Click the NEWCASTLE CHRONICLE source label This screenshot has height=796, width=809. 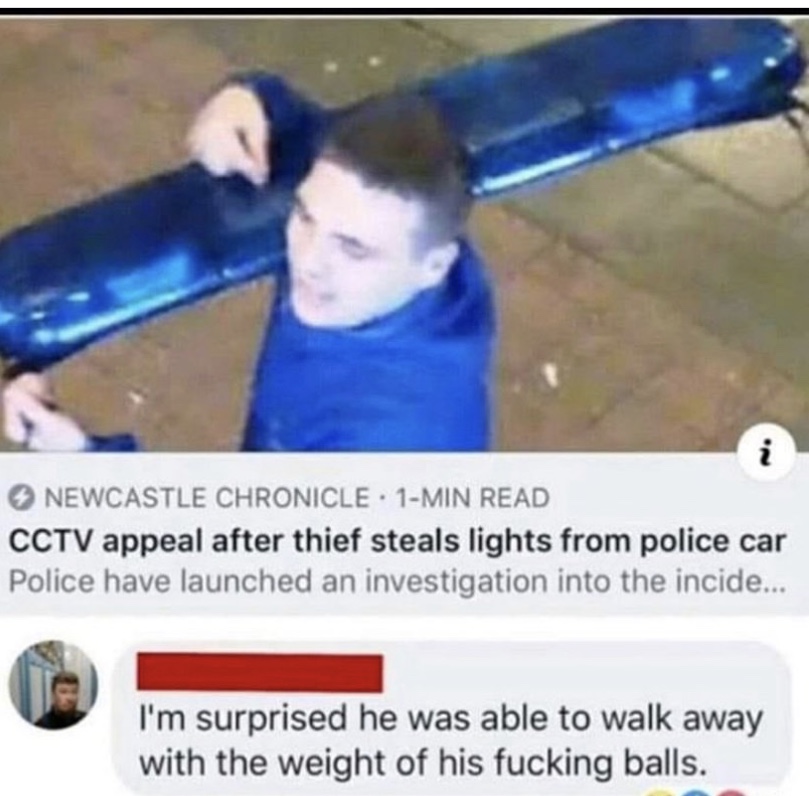click(207, 498)
